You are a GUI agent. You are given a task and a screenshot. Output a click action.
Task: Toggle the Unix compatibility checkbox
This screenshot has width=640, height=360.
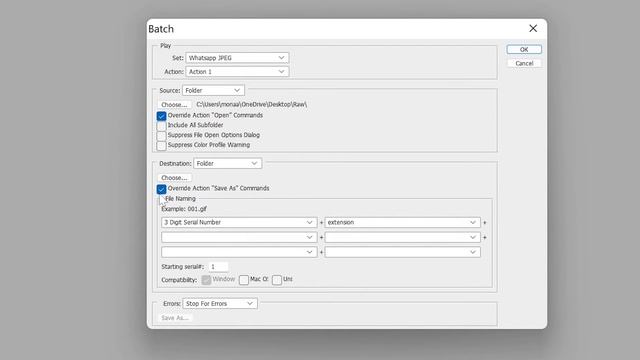click(277, 280)
